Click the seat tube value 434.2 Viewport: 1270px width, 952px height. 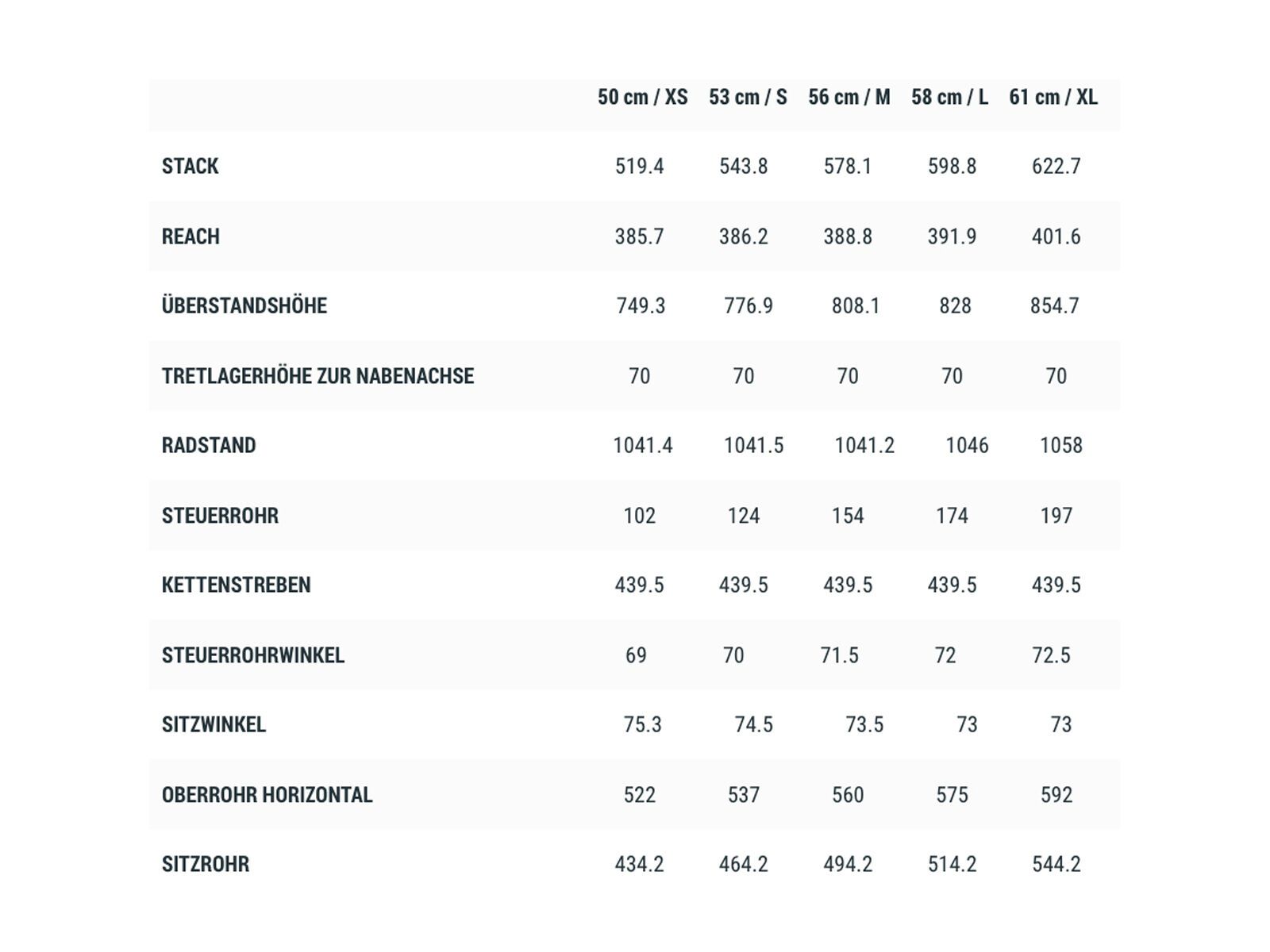coord(639,864)
